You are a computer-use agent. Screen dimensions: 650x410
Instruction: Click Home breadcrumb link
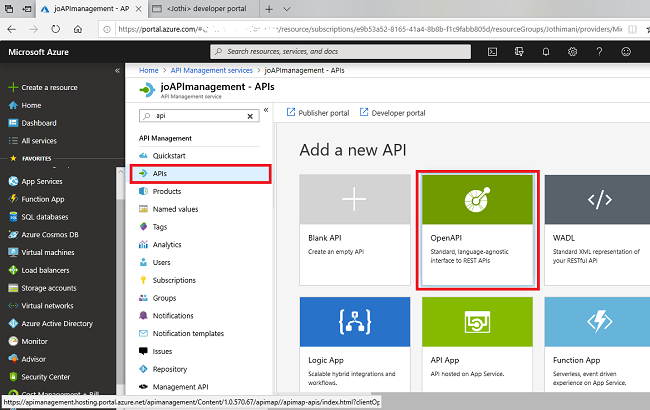tap(148, 70)
